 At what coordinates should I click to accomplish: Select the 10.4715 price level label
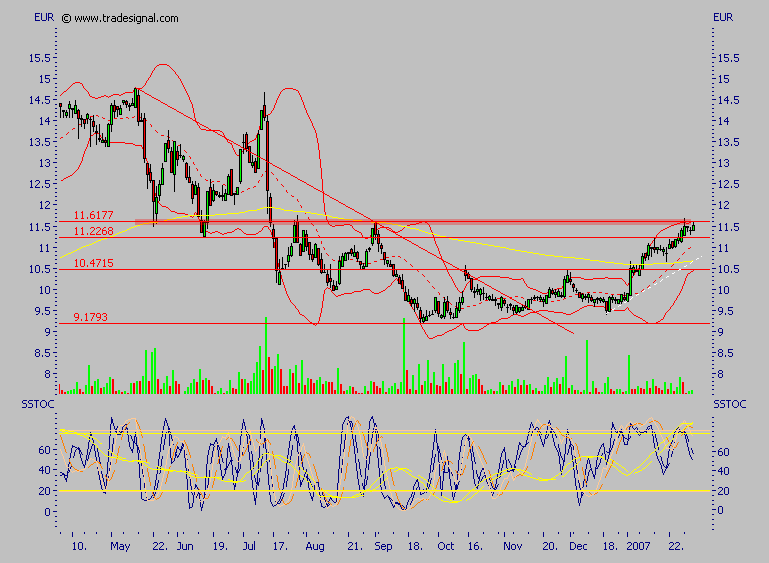(95, 263)
